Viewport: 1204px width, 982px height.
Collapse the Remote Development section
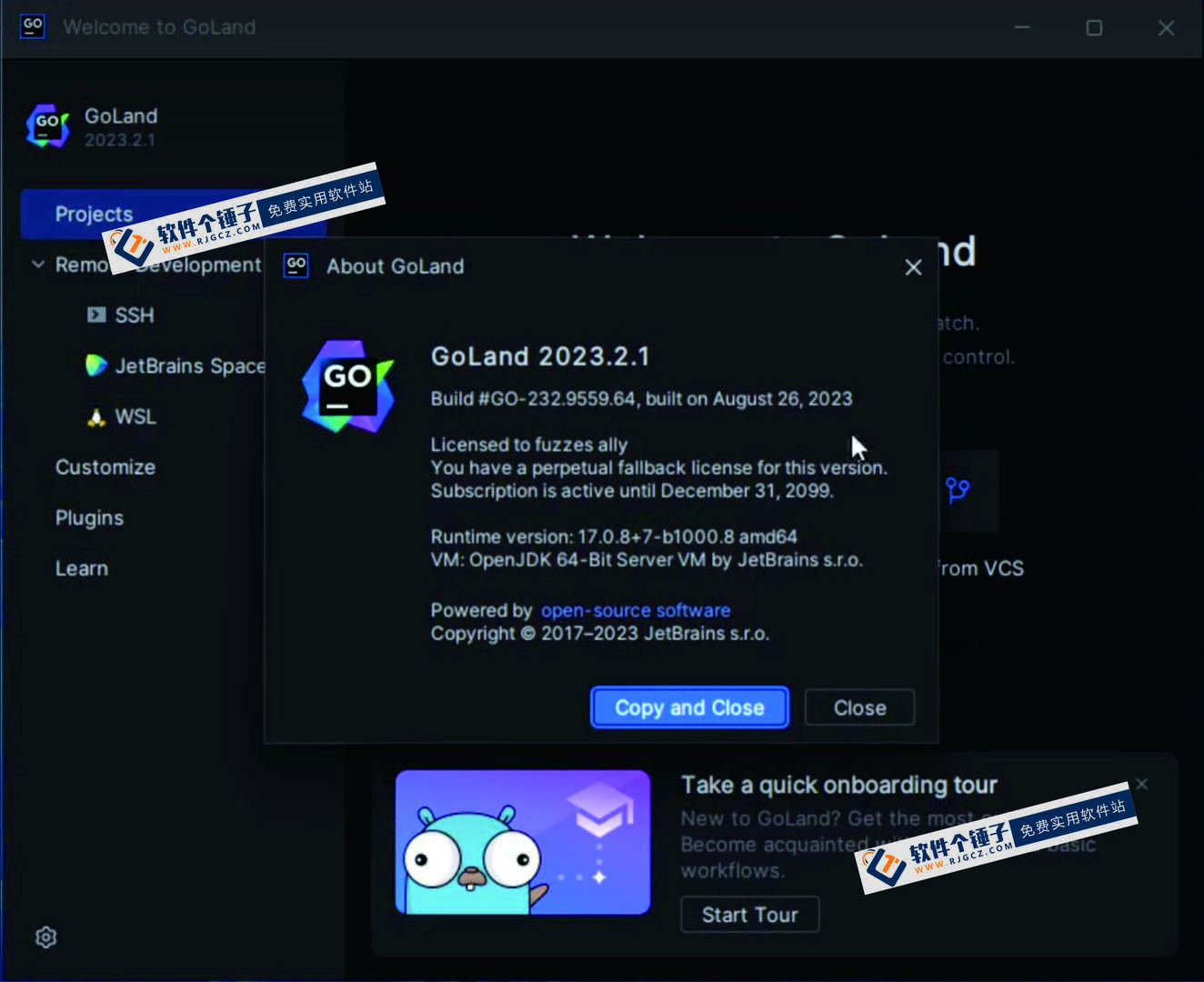pos(38,265)
